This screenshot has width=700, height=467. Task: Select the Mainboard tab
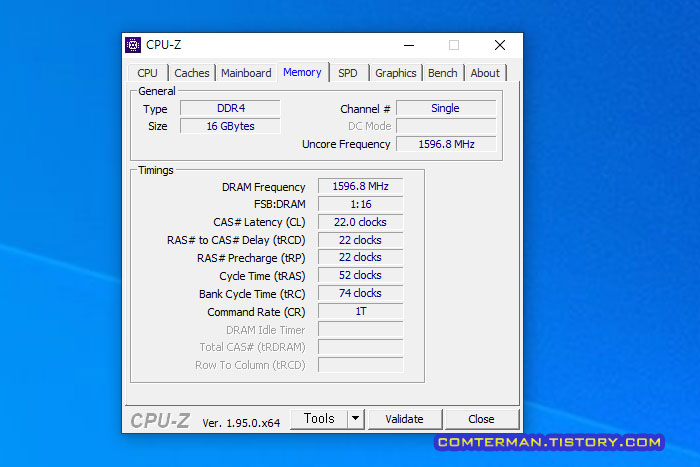click(246, 73)
